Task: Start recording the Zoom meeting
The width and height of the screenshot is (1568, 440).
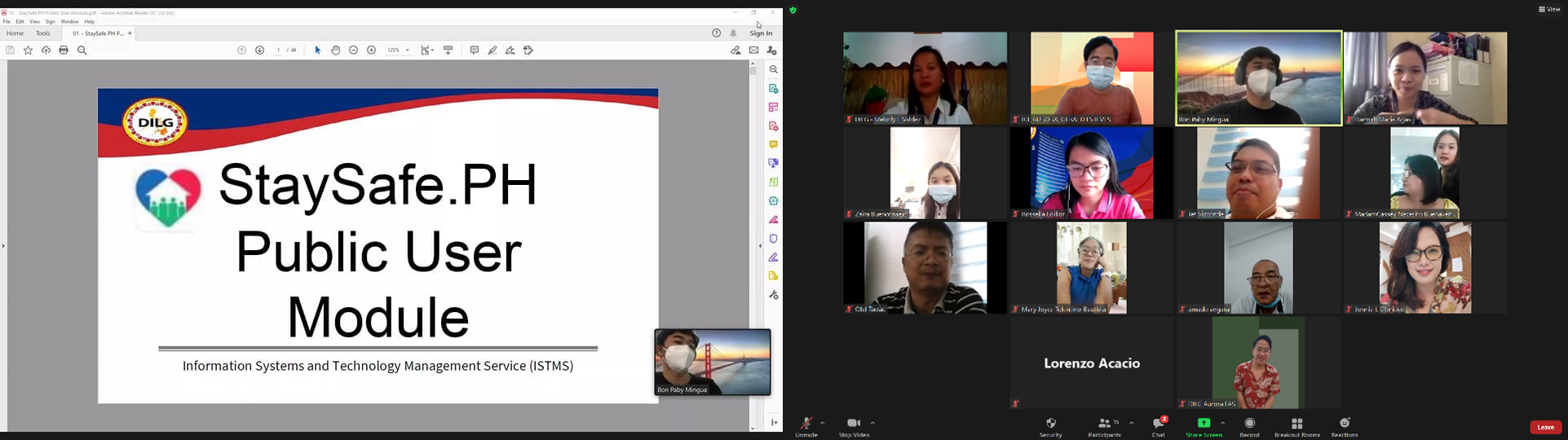Action: 1249,426
